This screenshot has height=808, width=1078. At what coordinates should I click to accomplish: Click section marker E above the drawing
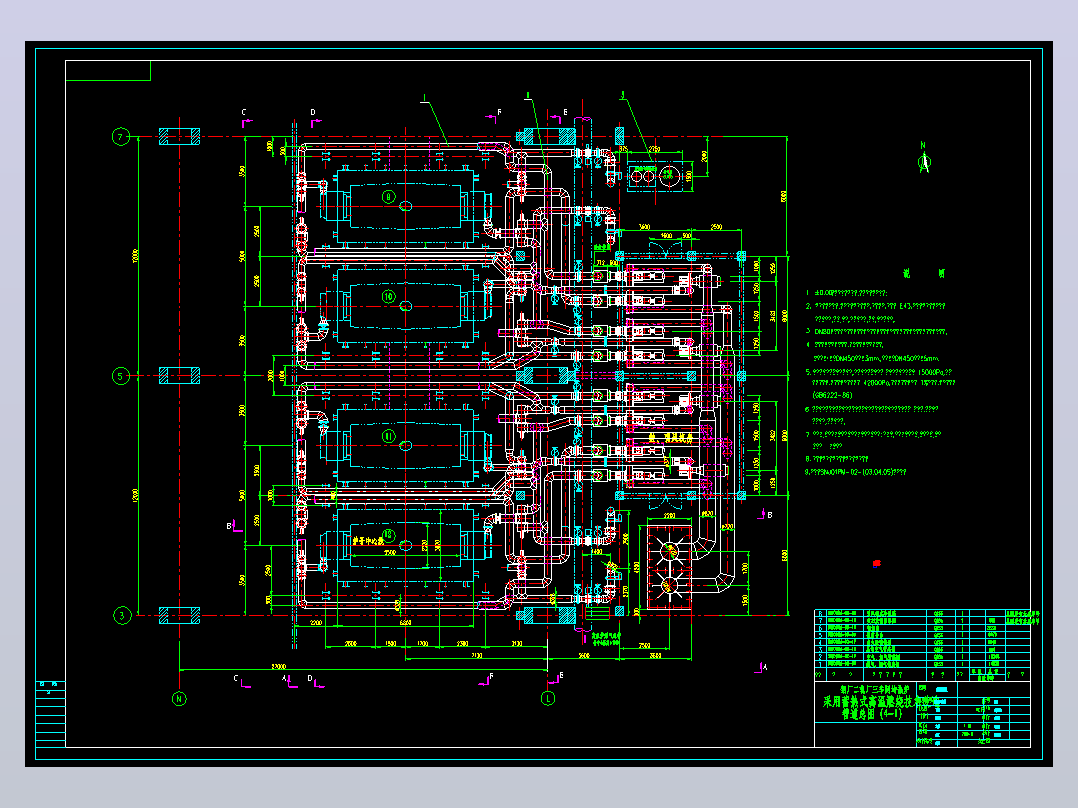coord(560,116)
